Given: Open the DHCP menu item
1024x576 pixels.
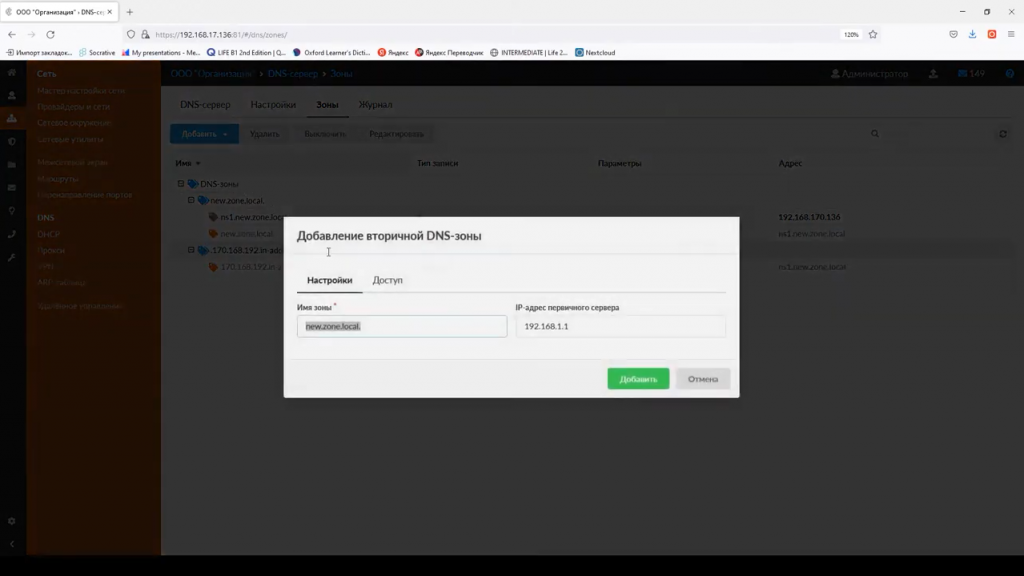Looking at the screenshot, I should [x=48, y=234].
